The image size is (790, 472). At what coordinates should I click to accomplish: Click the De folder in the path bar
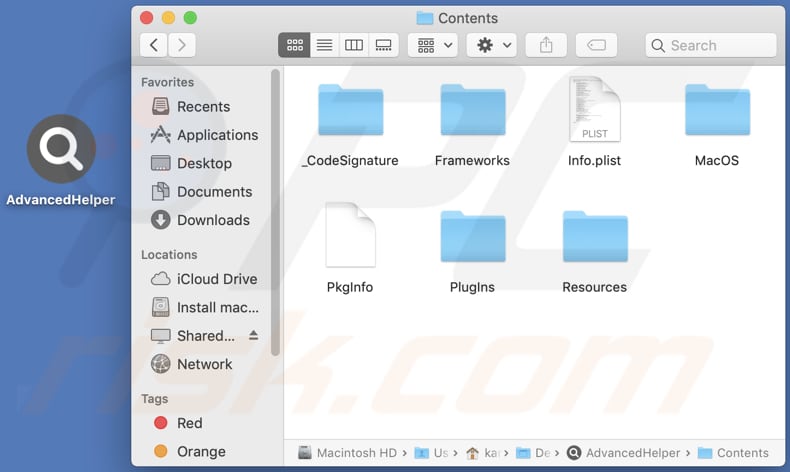(533, 453)
